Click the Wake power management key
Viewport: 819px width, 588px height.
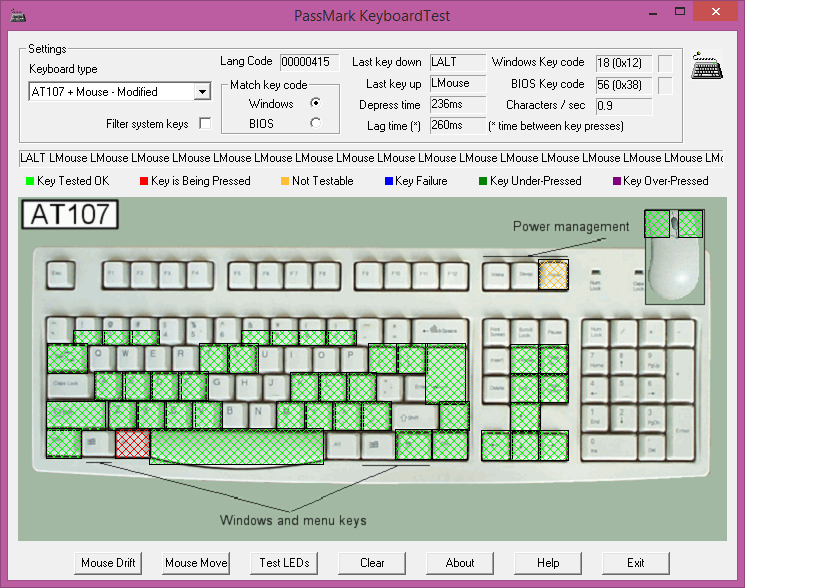[x=497, y=275]
